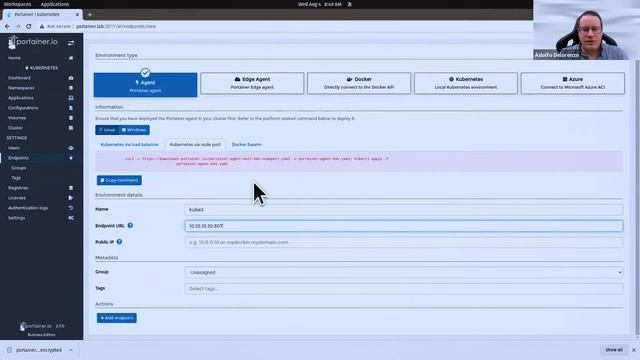640x360 pixels.
Task: Dismiss the downloads bar with X
Action: tap(634, 350)
